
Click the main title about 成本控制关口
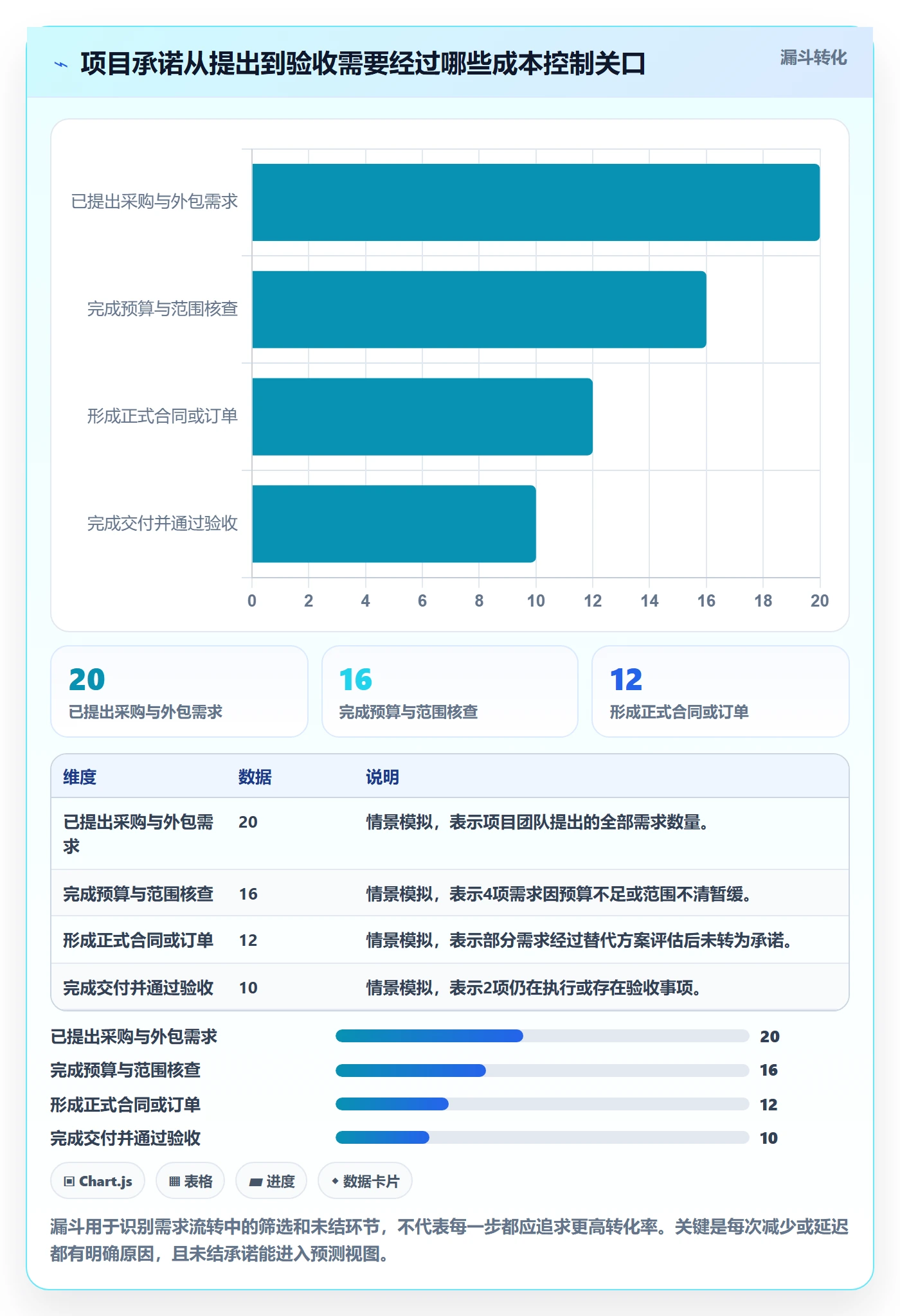tap(363, 64)
